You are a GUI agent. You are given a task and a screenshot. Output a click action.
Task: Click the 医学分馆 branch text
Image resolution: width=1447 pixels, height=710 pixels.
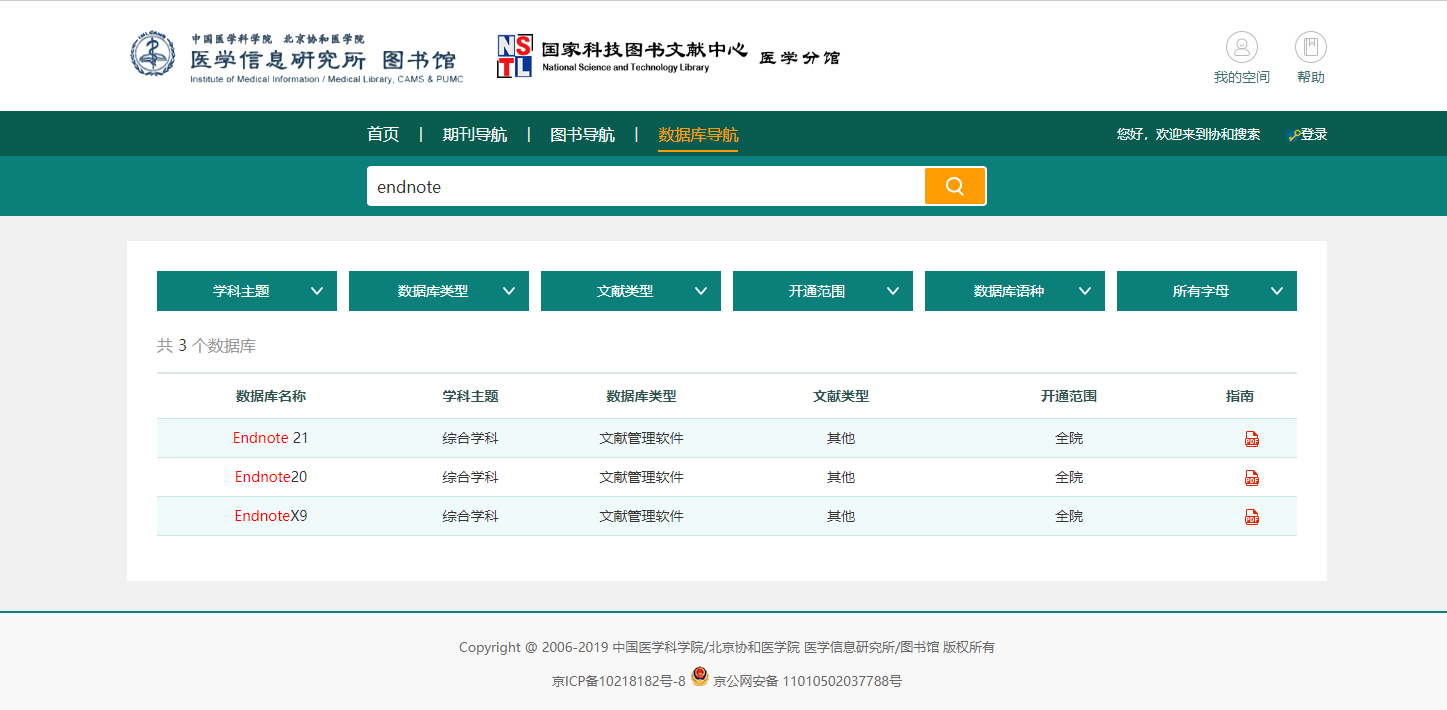tap(800, 58)
